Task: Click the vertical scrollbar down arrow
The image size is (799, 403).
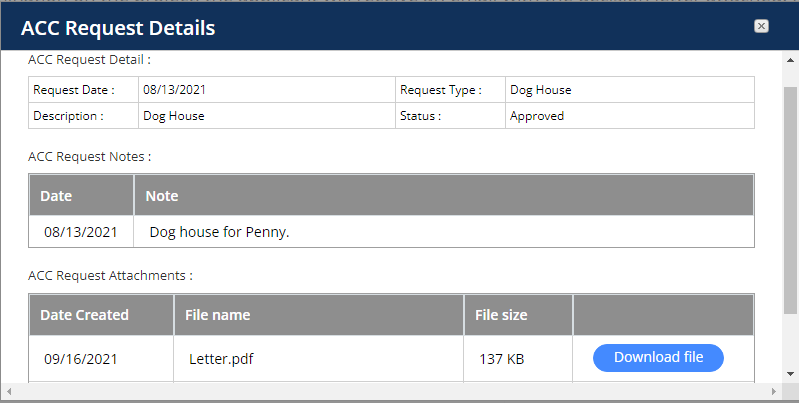Action: click(790, 373)
